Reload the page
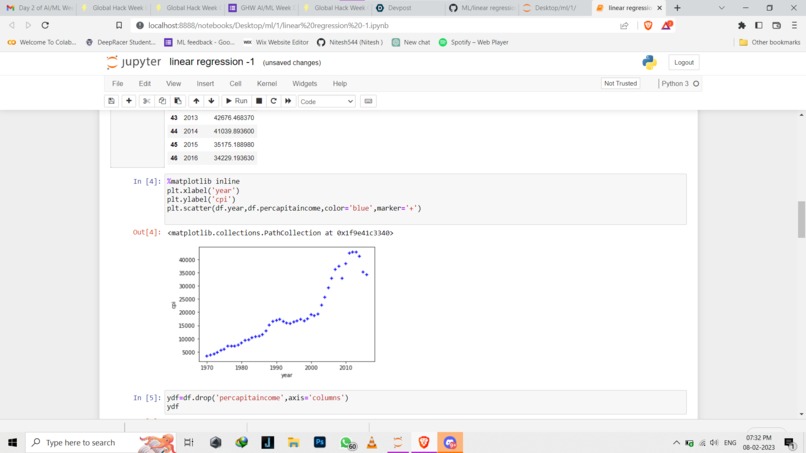Screen dimensions: 806x453 (45, 25)
